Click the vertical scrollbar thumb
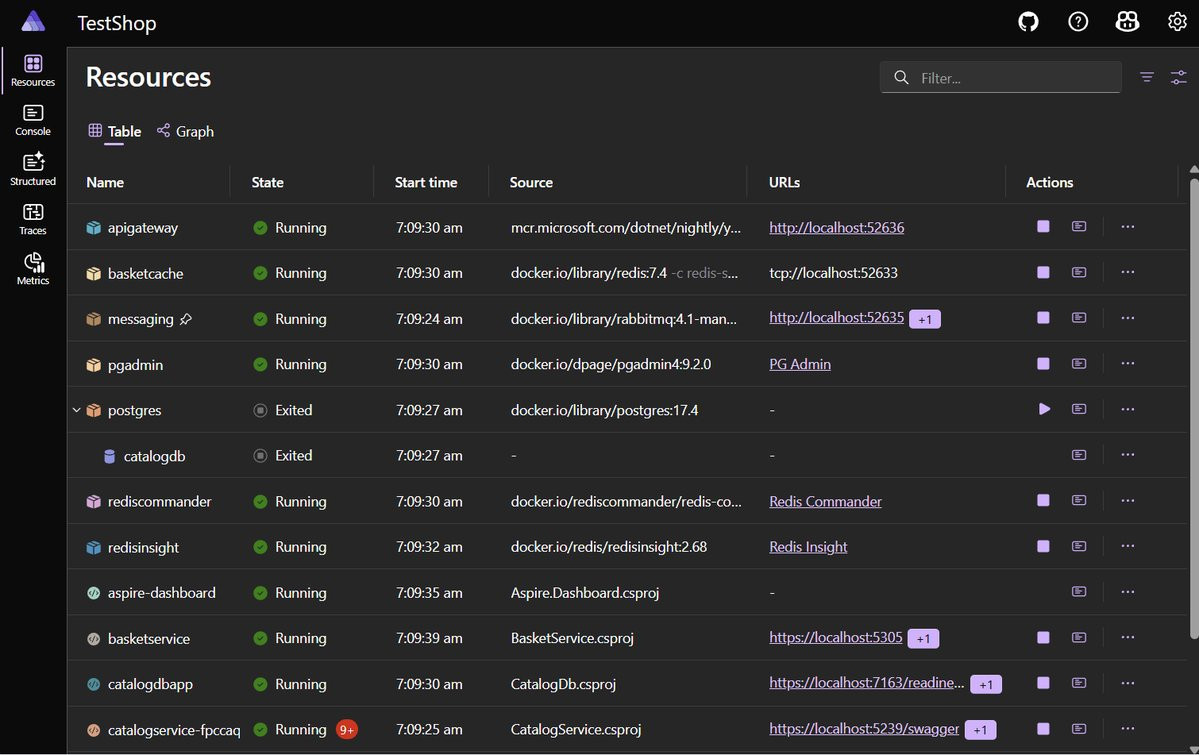The height and width of the screenshot is (755, 1199). click(1194, 408)
